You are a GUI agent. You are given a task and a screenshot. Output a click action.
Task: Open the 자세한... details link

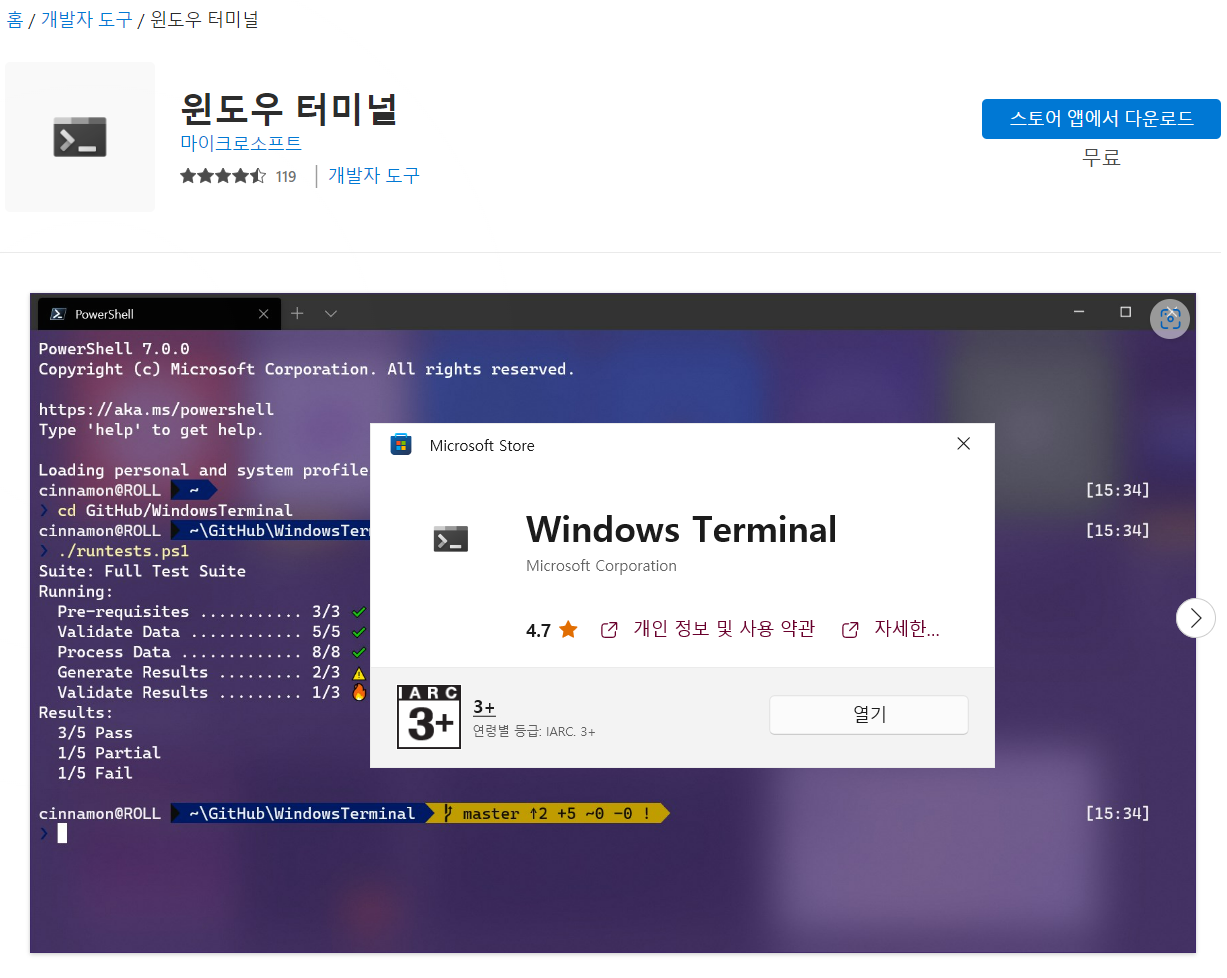(x=891, y=629)
